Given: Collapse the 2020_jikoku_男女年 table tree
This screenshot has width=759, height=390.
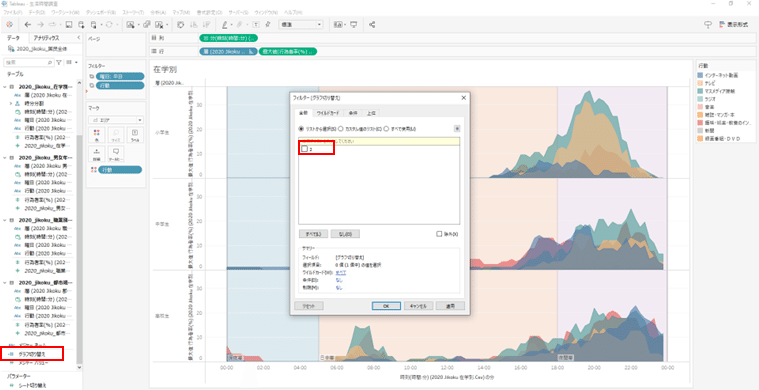Looking at the screenshot, I should 5,158.
